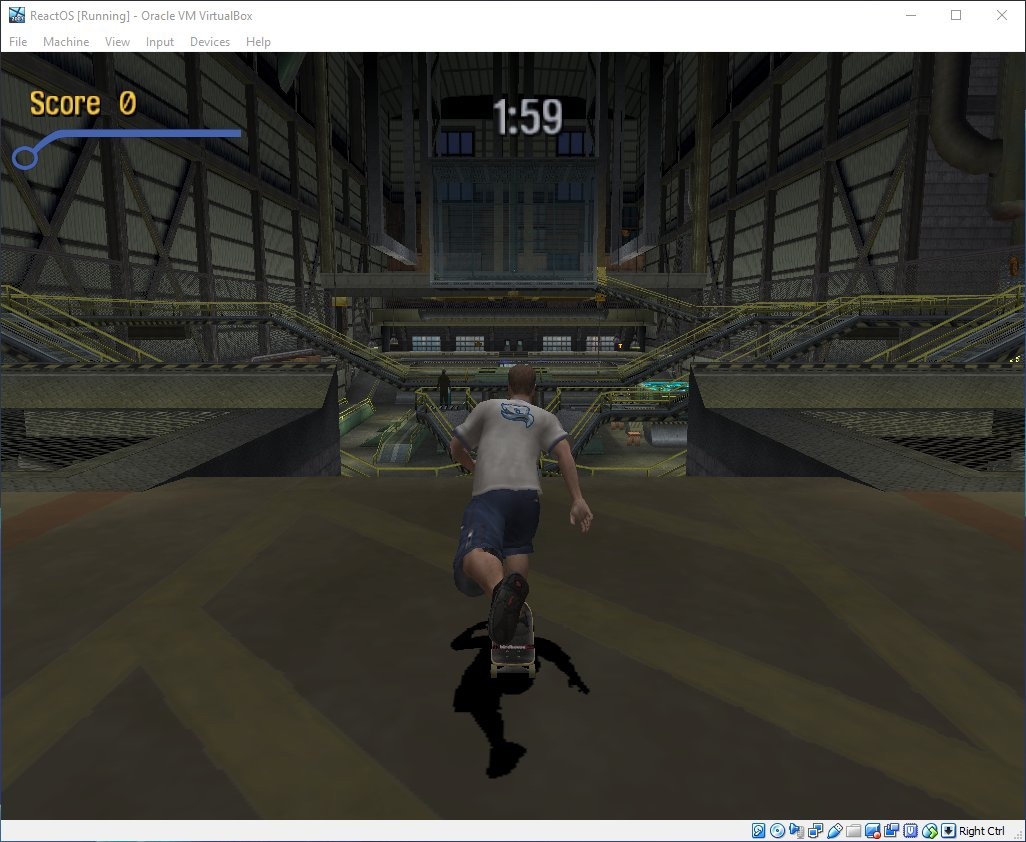Click the Score 0 display
1026x842 pixels.
(x=82, y=103)
